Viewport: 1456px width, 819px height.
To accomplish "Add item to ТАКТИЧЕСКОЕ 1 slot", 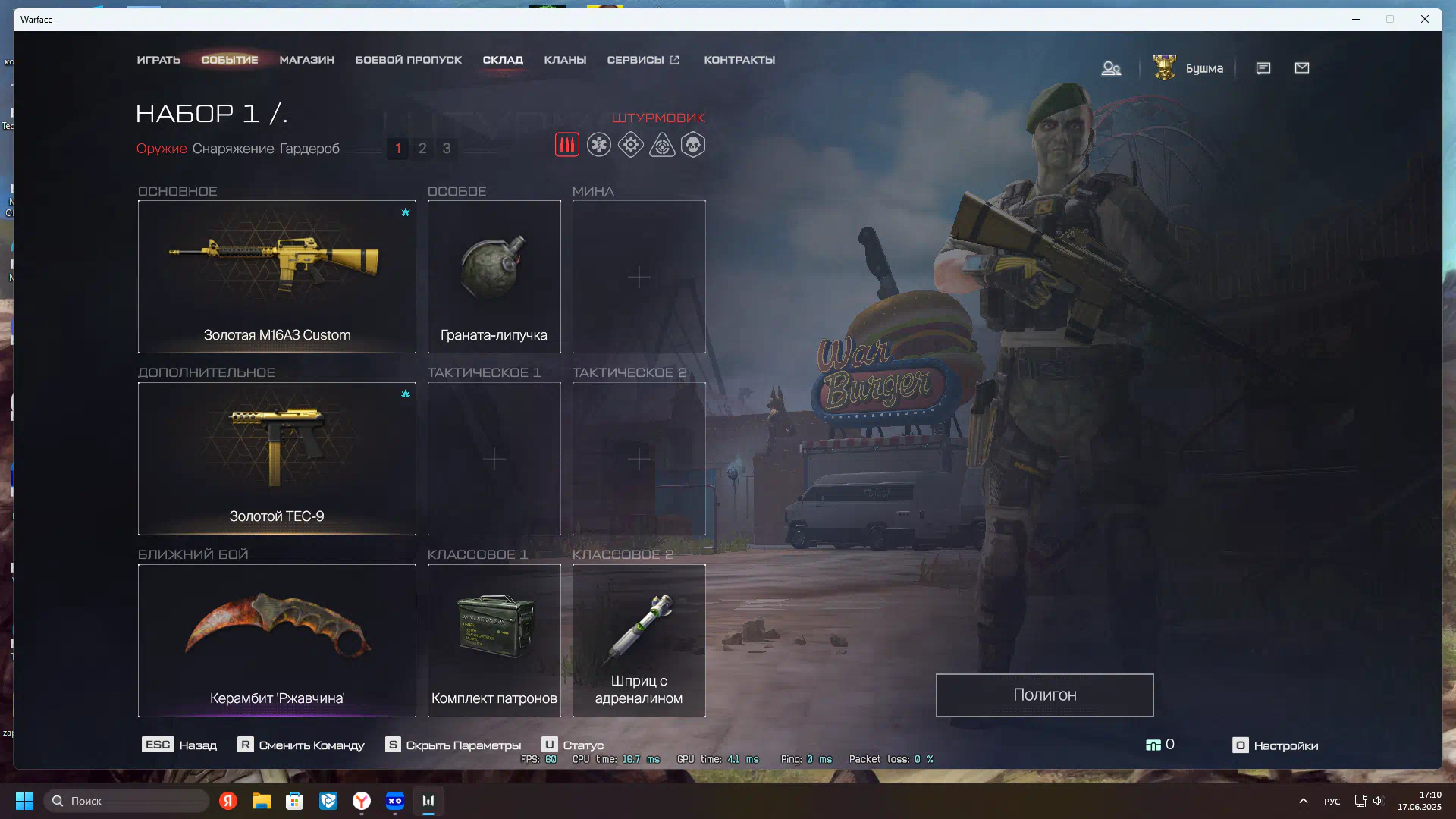I will pos(494,459).
